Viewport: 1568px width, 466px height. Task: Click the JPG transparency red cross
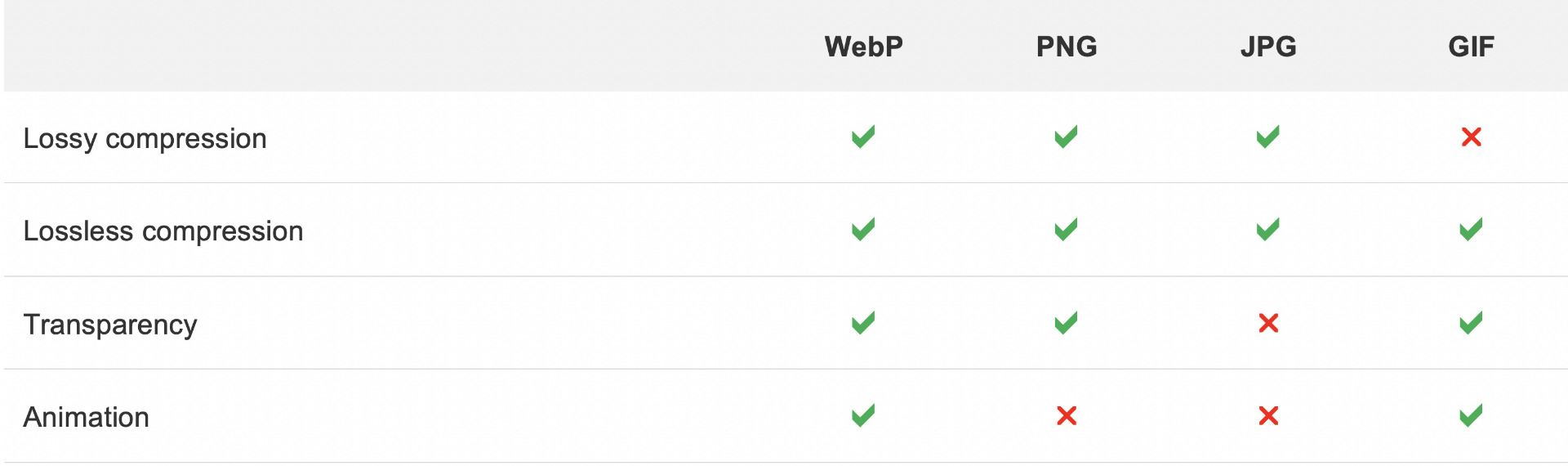point(1268,323)
